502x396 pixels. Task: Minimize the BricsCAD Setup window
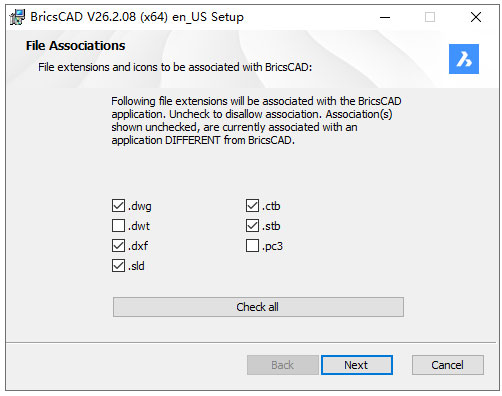pos(385,17)
